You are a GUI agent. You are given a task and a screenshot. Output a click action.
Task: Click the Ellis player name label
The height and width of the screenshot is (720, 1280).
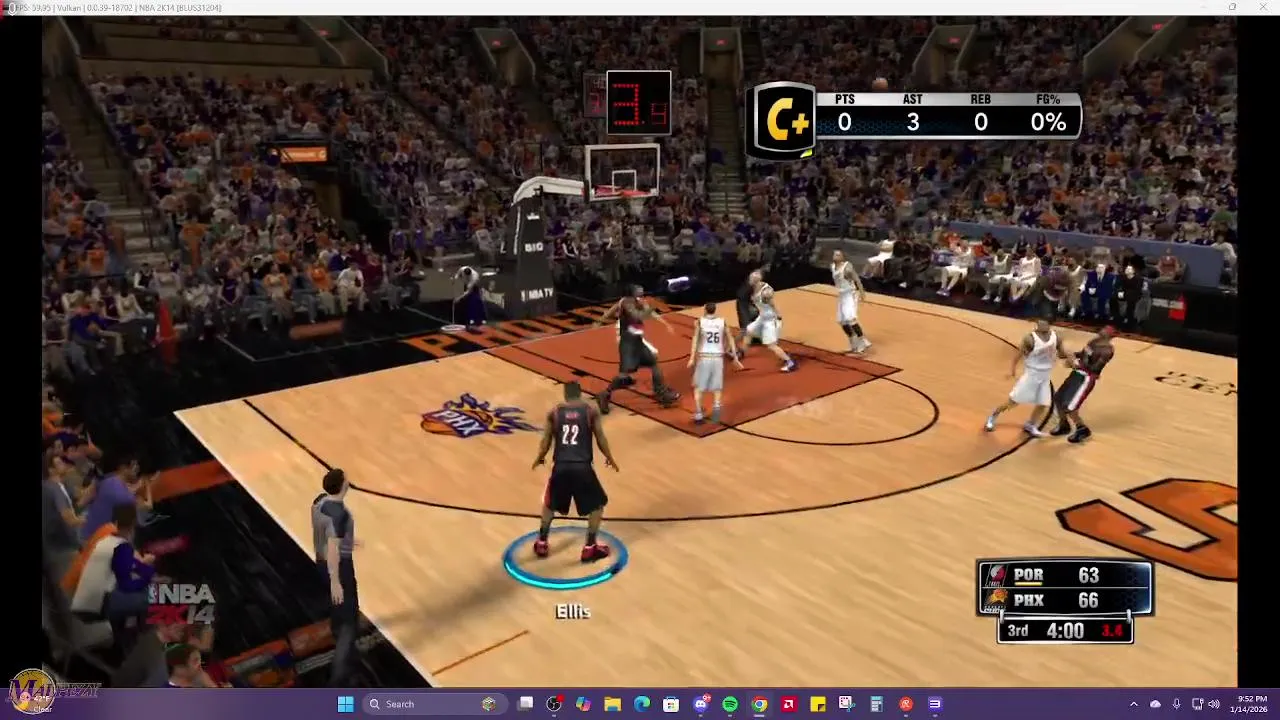[x=573, y=612]
